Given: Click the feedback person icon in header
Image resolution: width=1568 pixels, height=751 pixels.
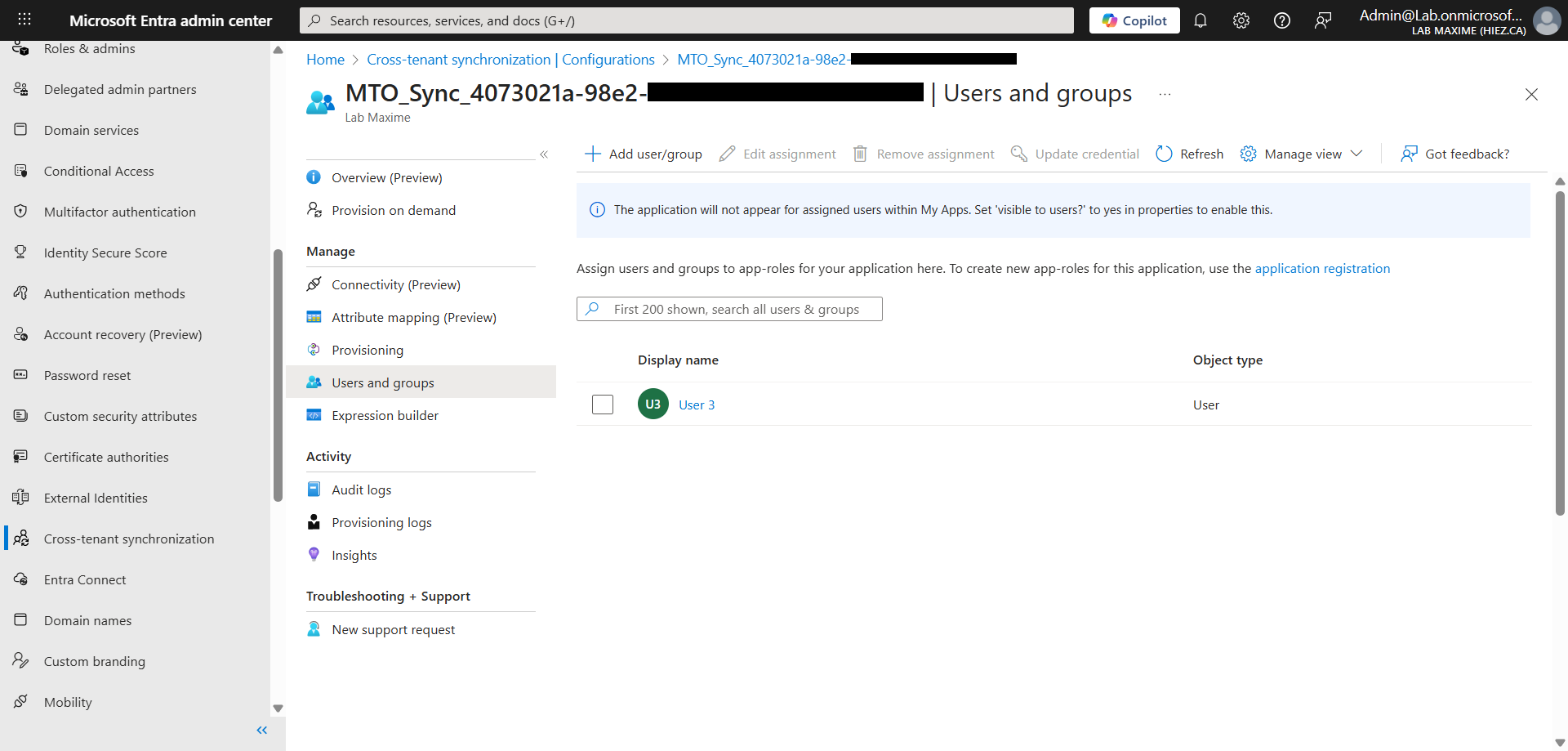Looking at the screenshot, I should [x=1322, y=20].
